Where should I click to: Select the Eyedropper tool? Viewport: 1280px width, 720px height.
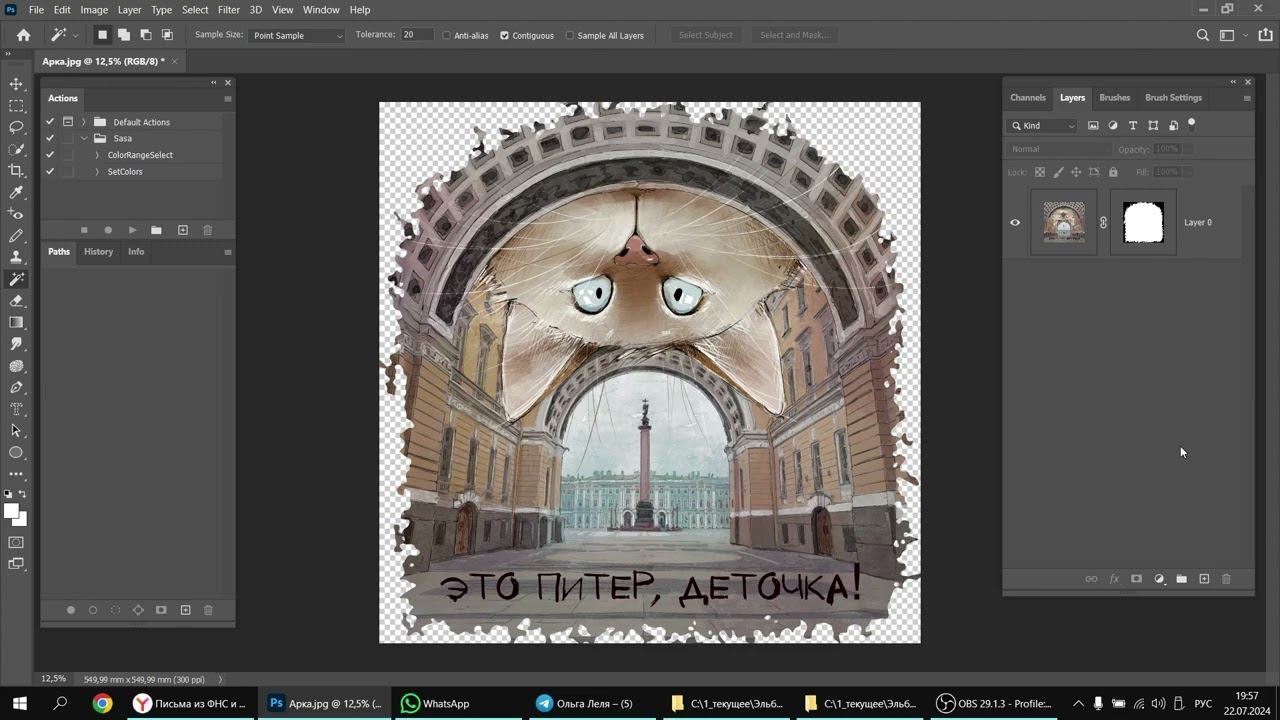tap(16, 193)
